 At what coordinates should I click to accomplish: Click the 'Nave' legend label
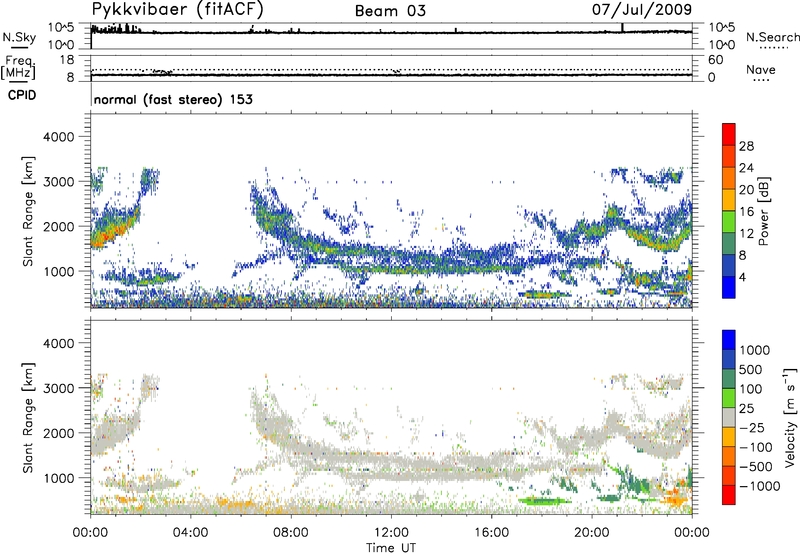coord(761,69)
